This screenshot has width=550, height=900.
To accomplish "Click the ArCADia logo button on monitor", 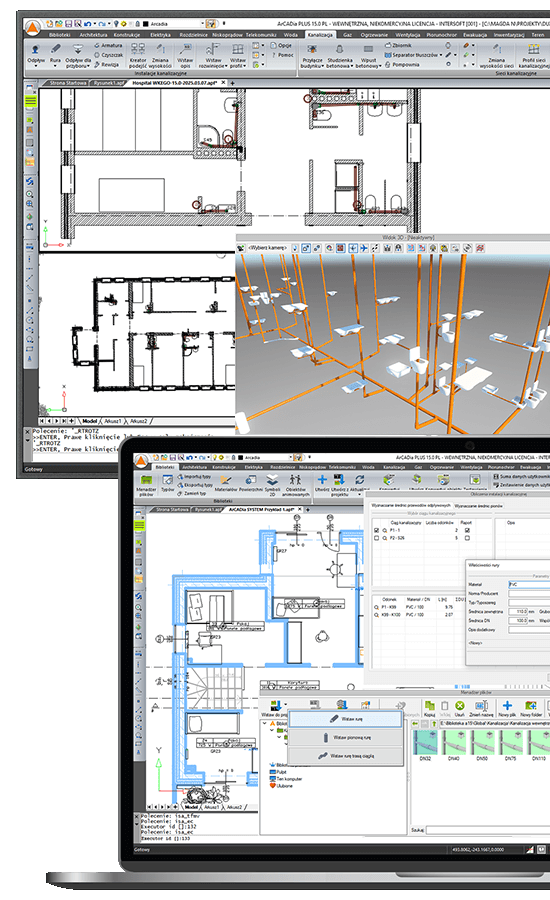I will (33, 27).
